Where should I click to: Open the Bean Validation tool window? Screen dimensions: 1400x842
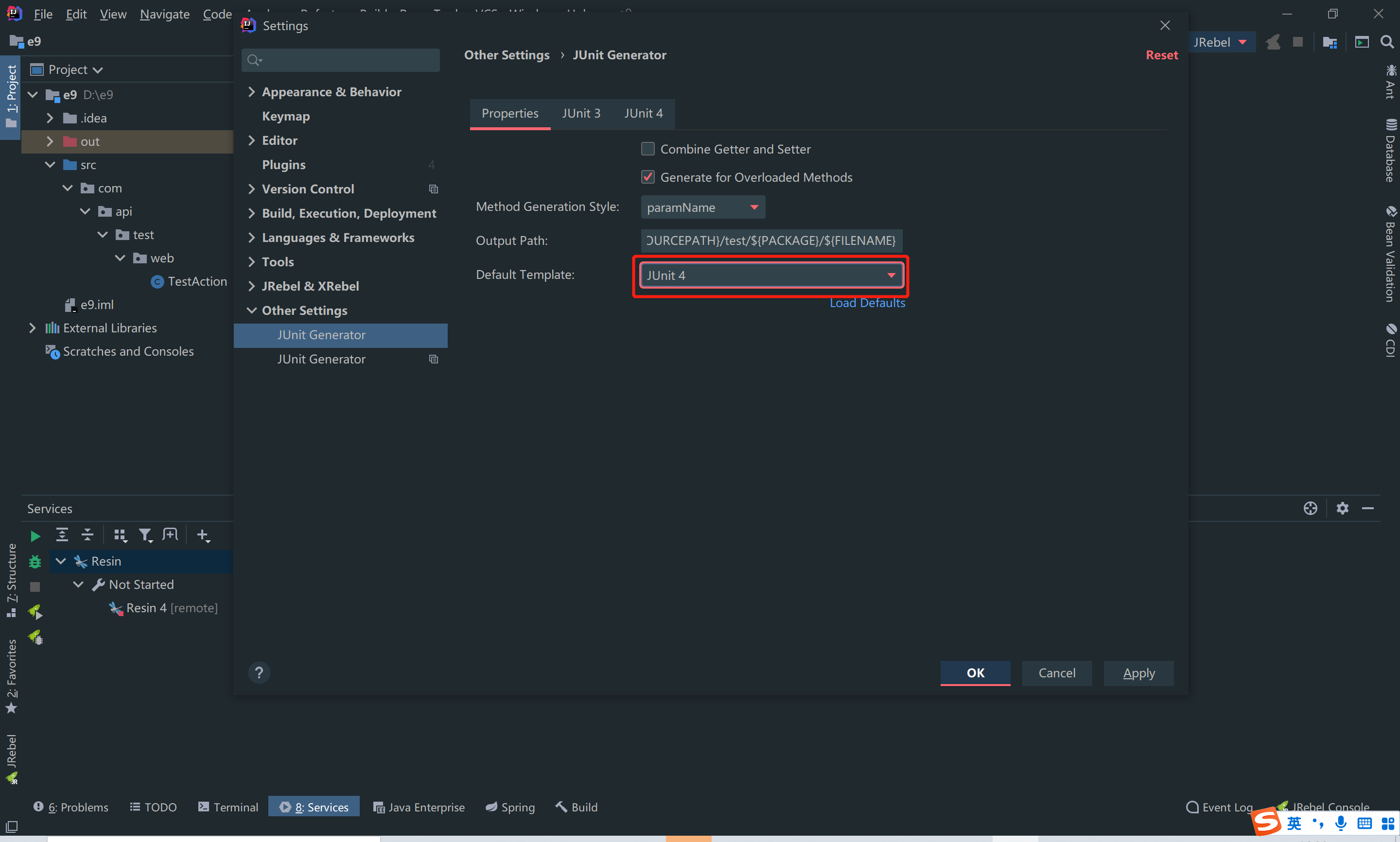coord(1390,254)
